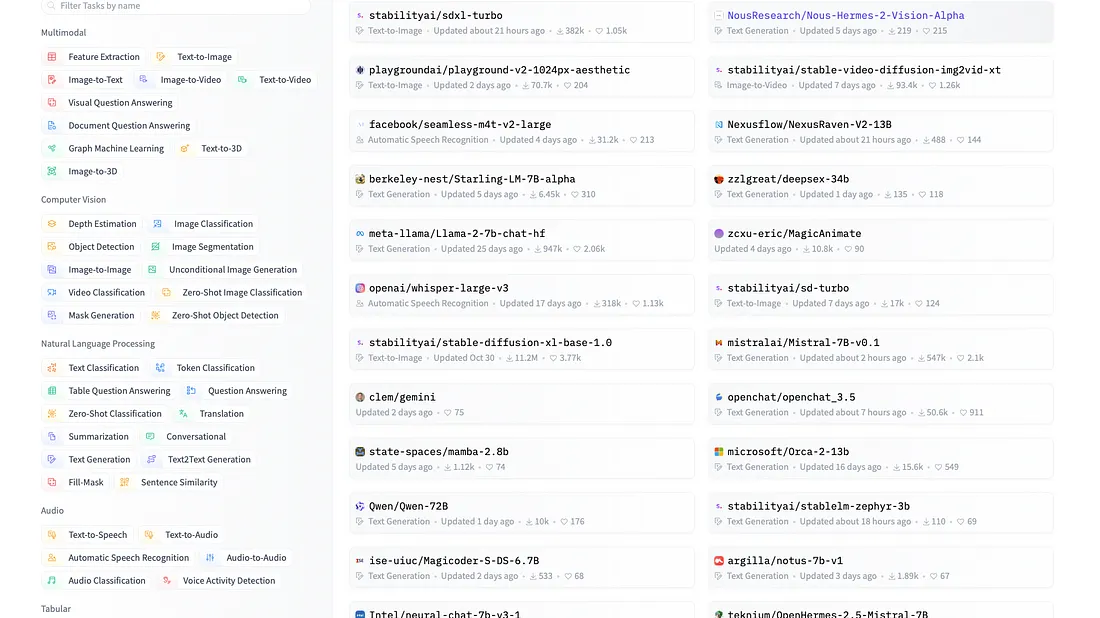Filter by Sentence Similarity
Viewport: 1100px width, 618px height.
point(169,483)
